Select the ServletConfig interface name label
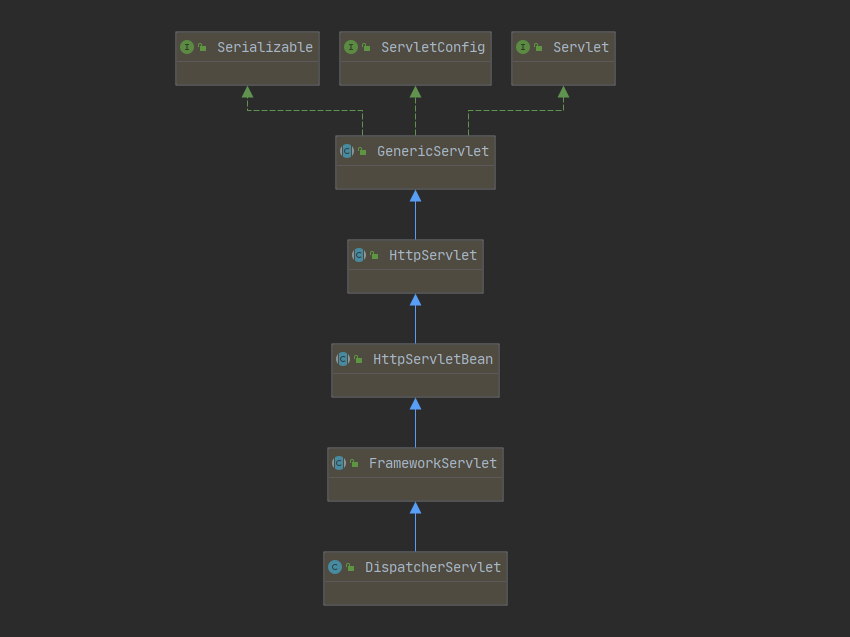The image size is (850, 637). [x=432, y=47]
